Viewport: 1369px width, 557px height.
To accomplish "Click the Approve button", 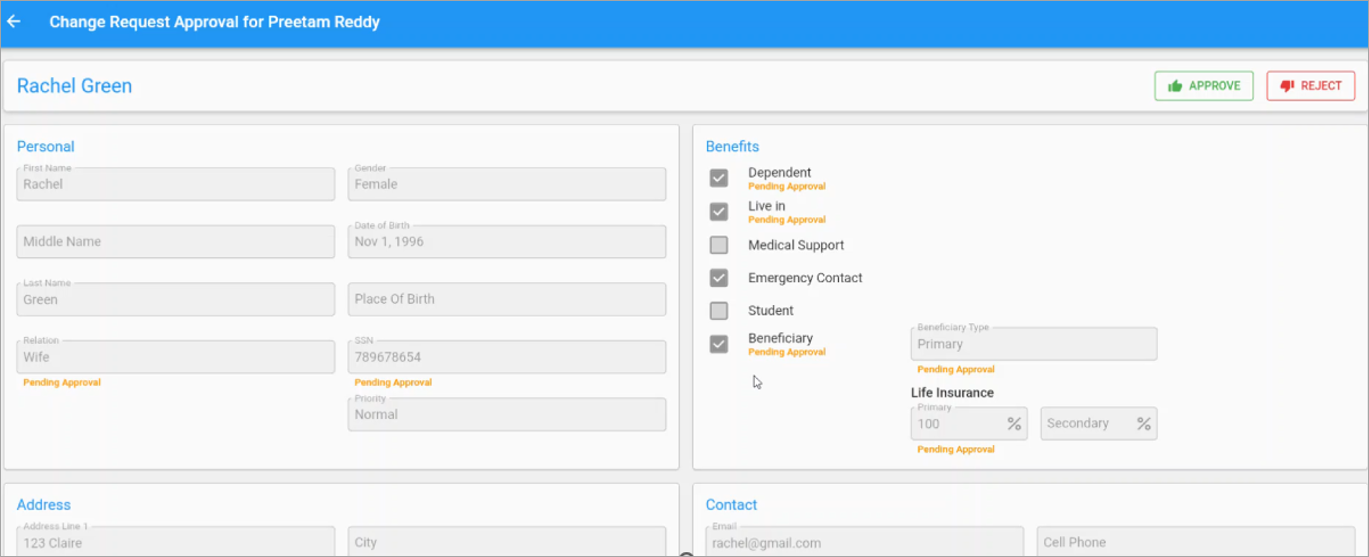I will (1203, 86).
